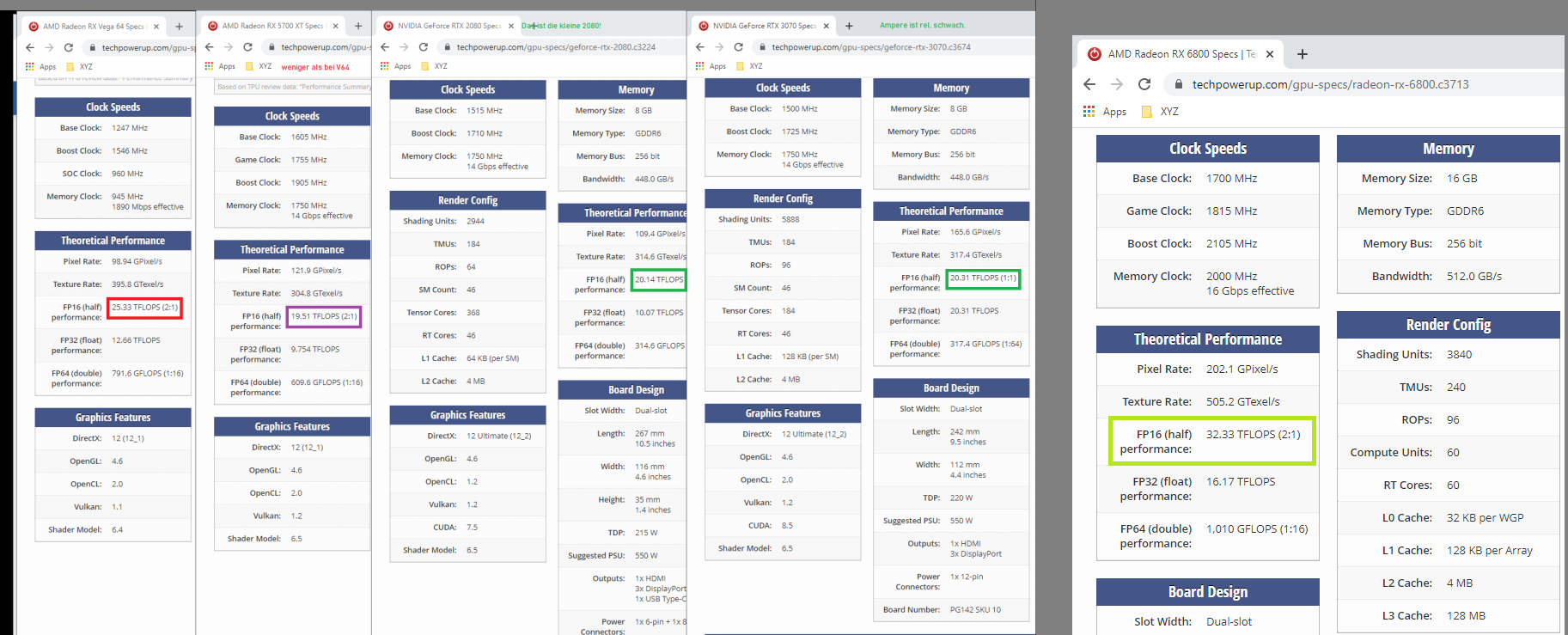Screen dimensions: 1568x635
Task: View site info lock in the RTX 3070 window
Action: click(762, 47)
